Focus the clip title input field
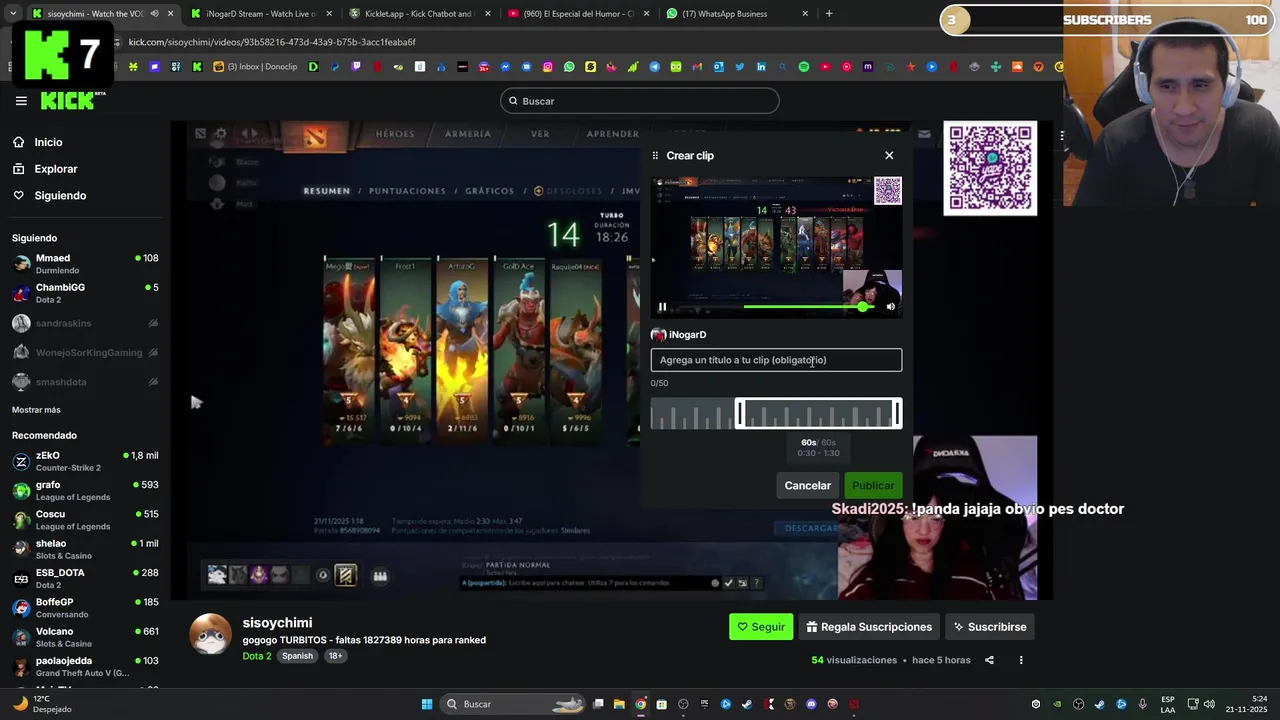 pos(776,360)
